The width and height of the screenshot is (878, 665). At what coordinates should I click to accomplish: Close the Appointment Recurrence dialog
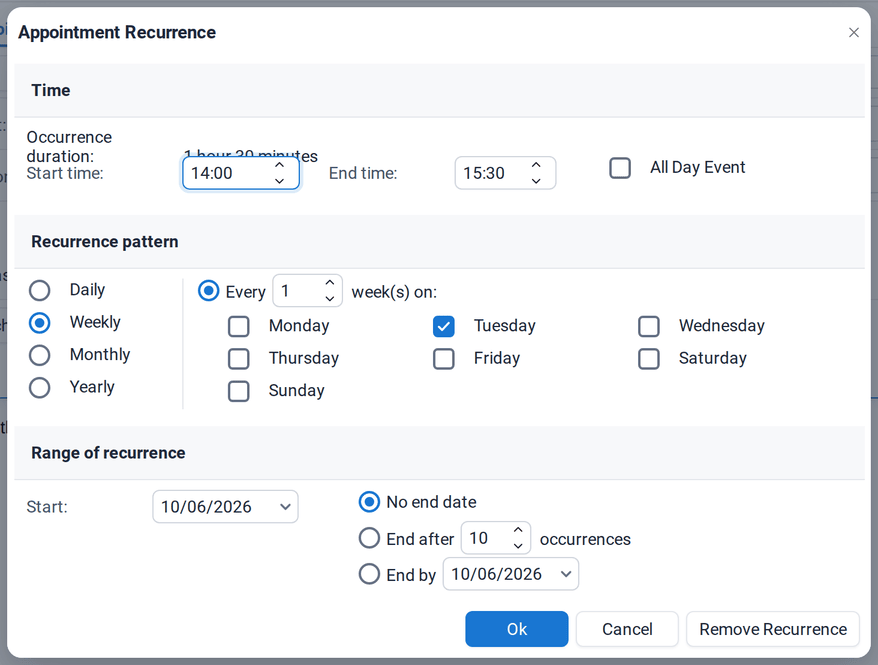tap(853, 32)
